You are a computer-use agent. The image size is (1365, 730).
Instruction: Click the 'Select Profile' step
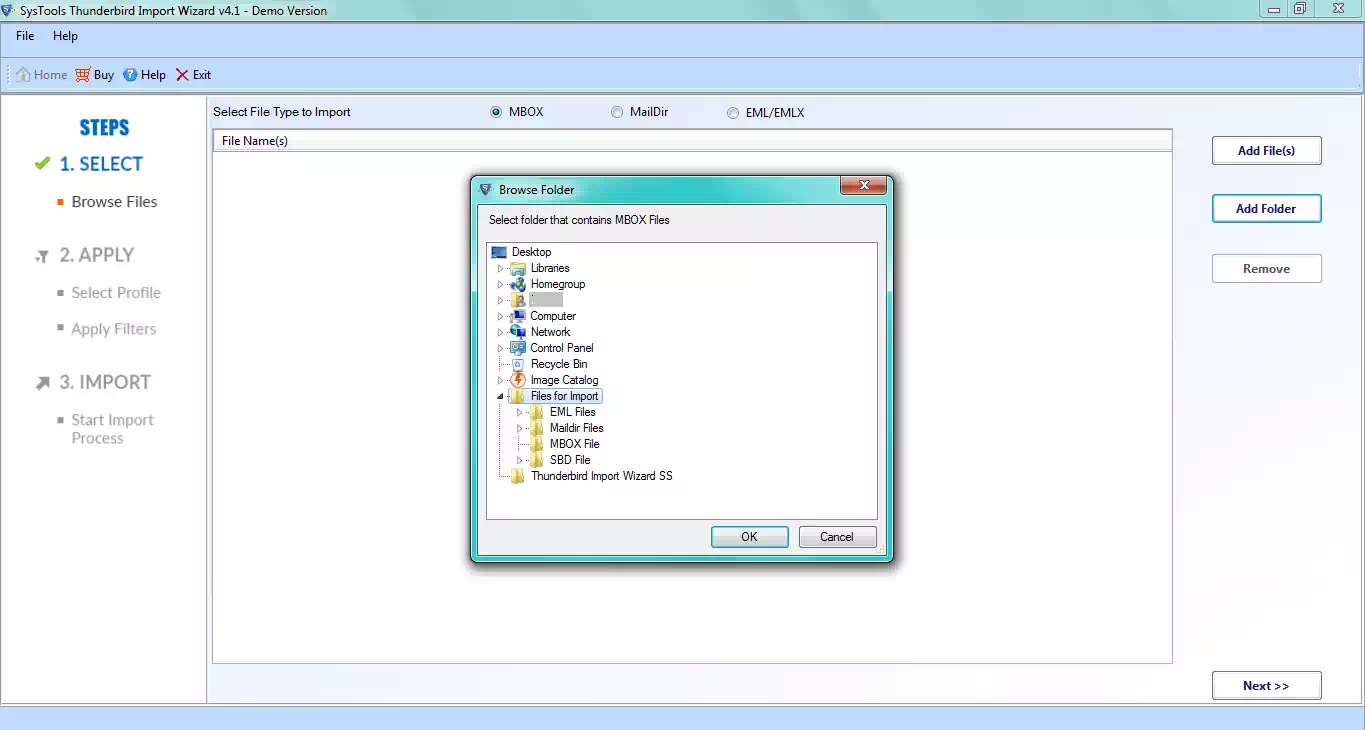pyautogui.click(x=116, y=293)
